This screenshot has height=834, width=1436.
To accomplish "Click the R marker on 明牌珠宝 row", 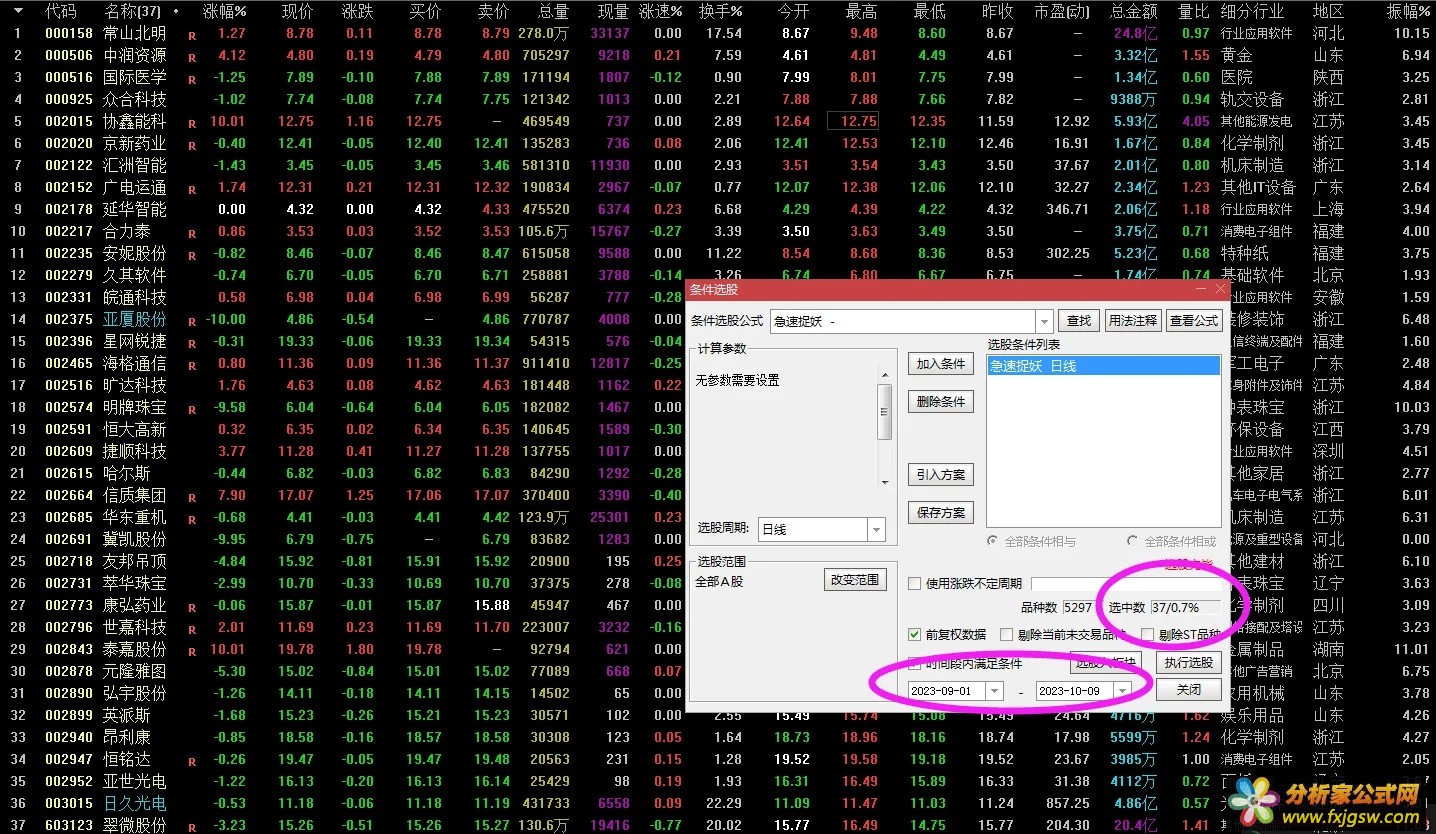I will pos(192,409).
